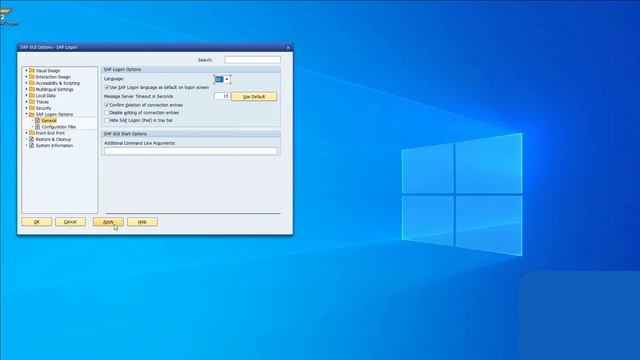Expand the Visual Design tree node arrow
The image size is (640, 360).
pyautogui.click(x=27, y=71)
